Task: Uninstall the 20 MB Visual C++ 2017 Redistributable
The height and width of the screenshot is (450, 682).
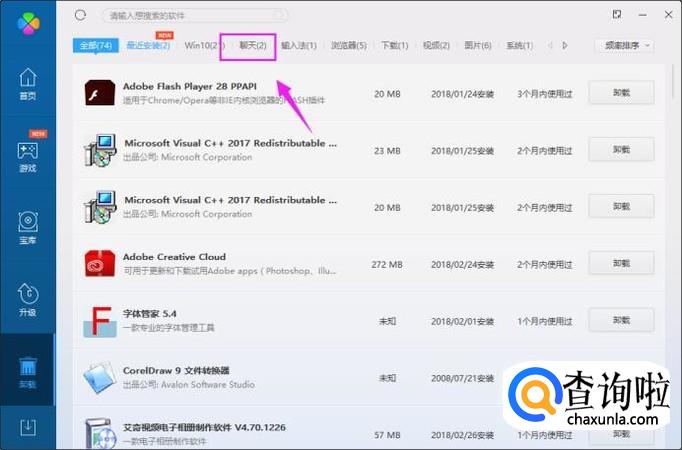Action: click(621, 207)
